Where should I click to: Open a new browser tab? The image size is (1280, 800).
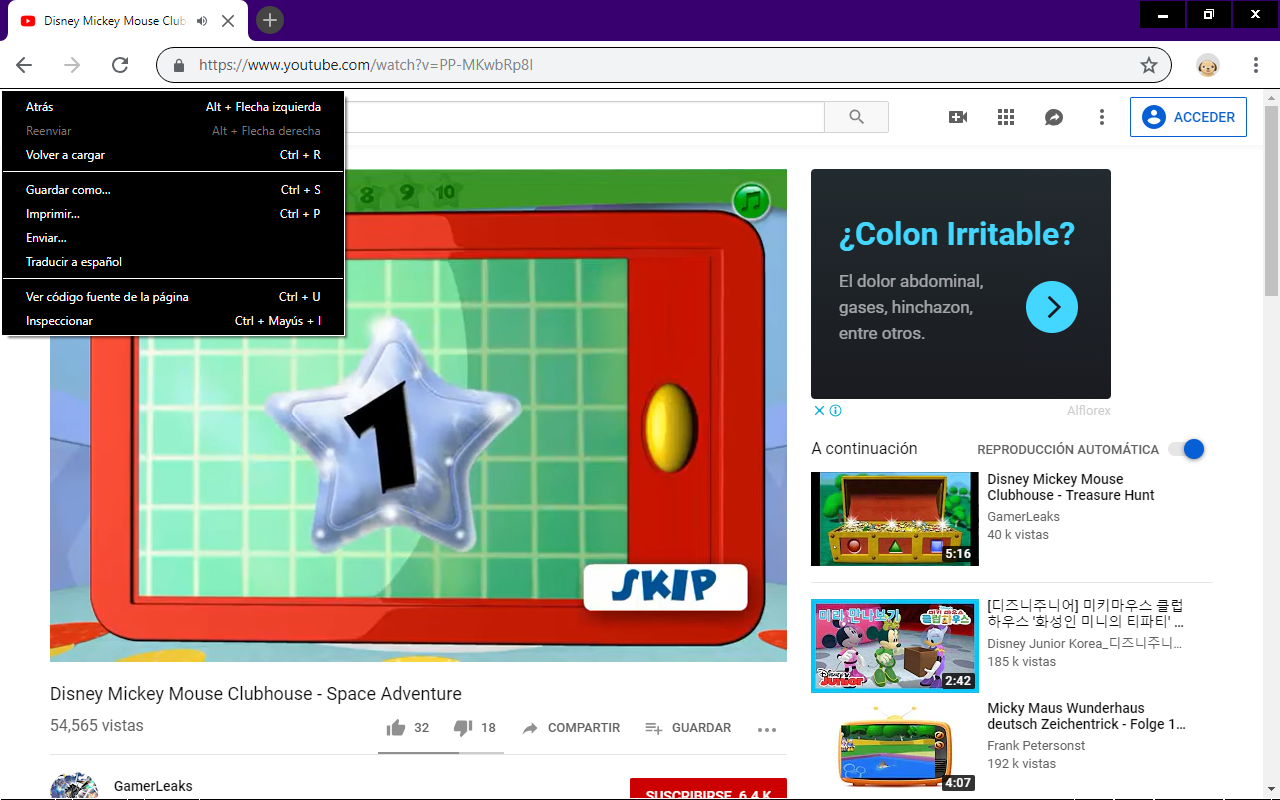click(269, 20)
